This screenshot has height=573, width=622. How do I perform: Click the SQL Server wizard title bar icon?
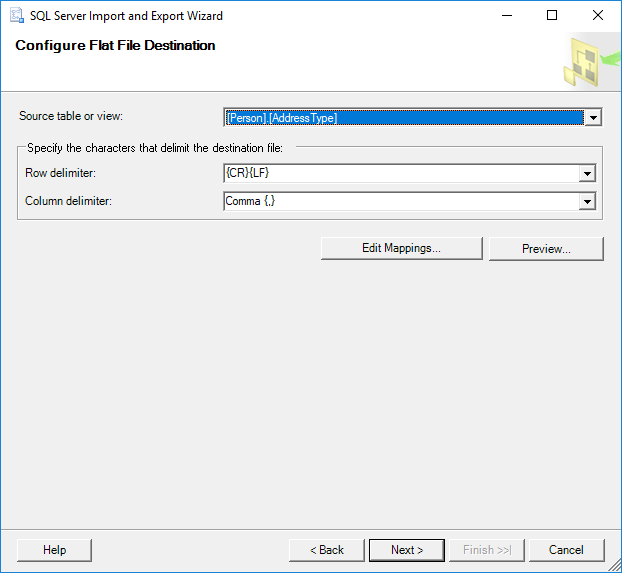pyautogui.click(x=17, y=15)
